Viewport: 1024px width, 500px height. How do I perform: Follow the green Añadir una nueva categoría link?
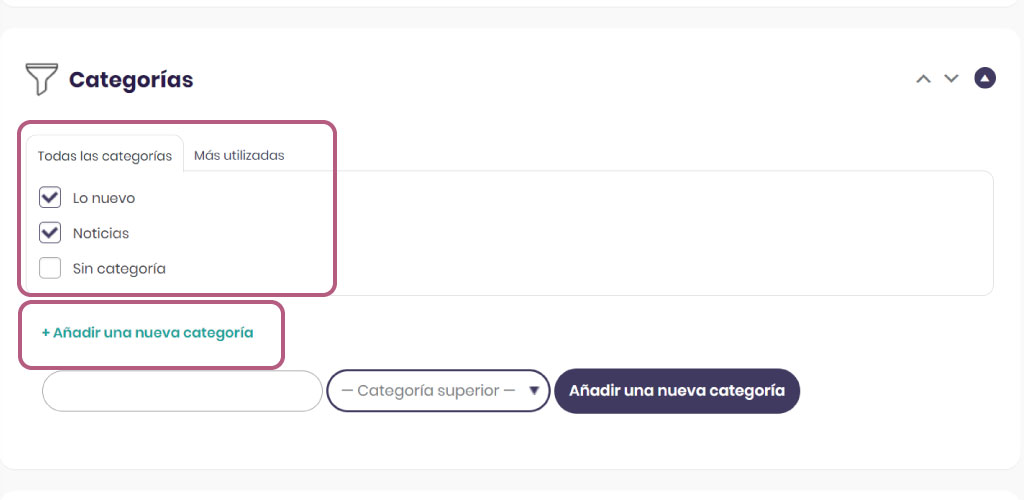point(148,333)
